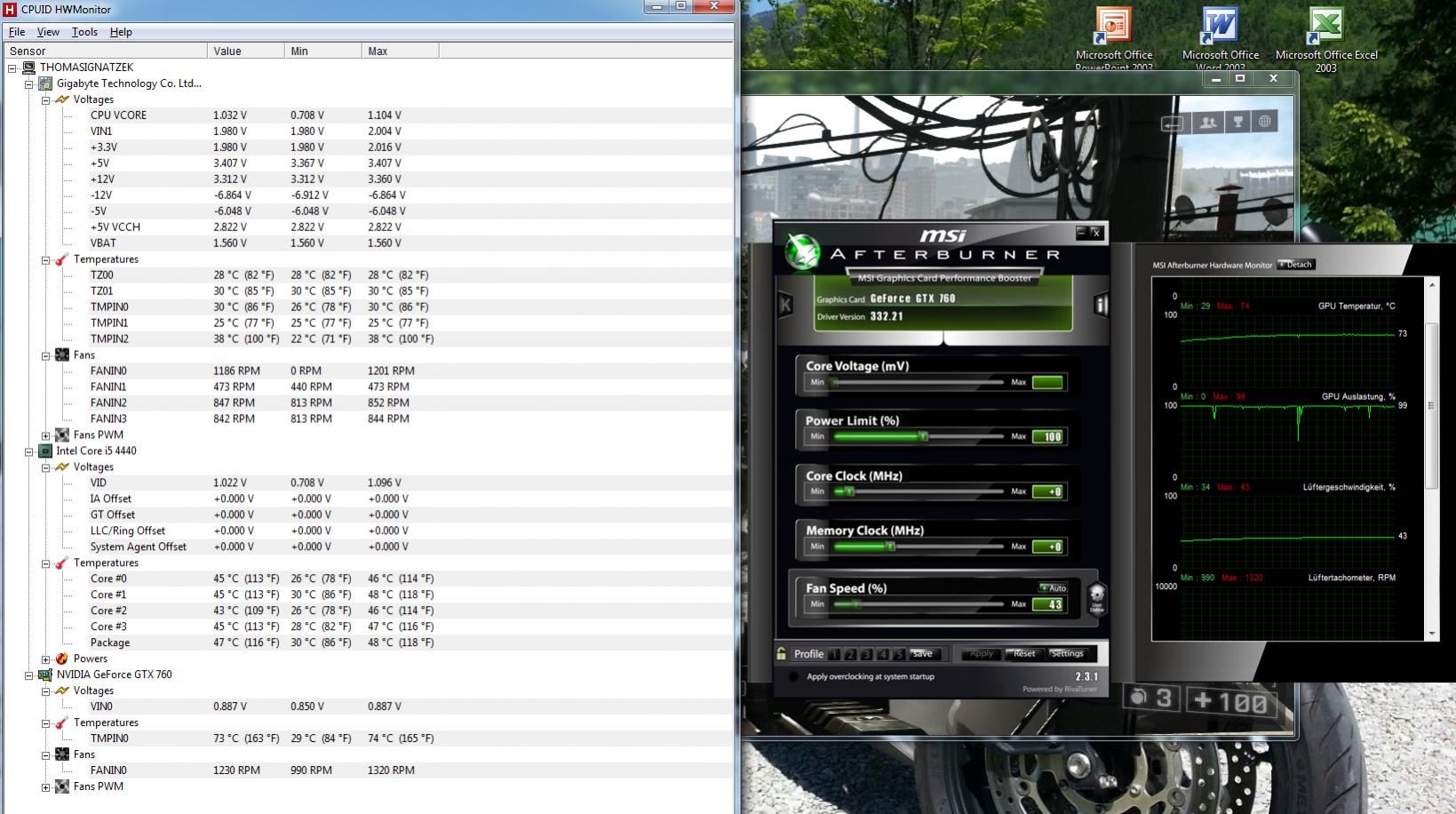Select profile slot 5 in Afterburner

[x=899, y=654]
